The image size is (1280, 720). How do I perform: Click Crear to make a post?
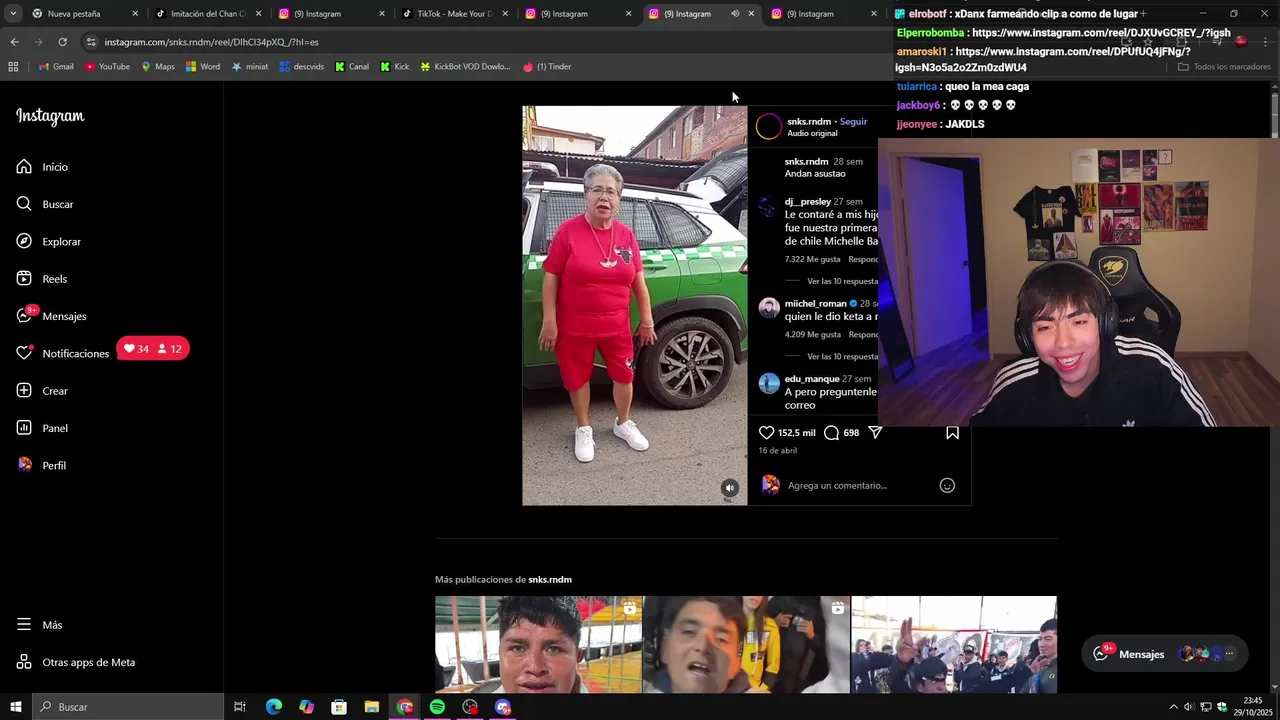click(x=42, y=391)
